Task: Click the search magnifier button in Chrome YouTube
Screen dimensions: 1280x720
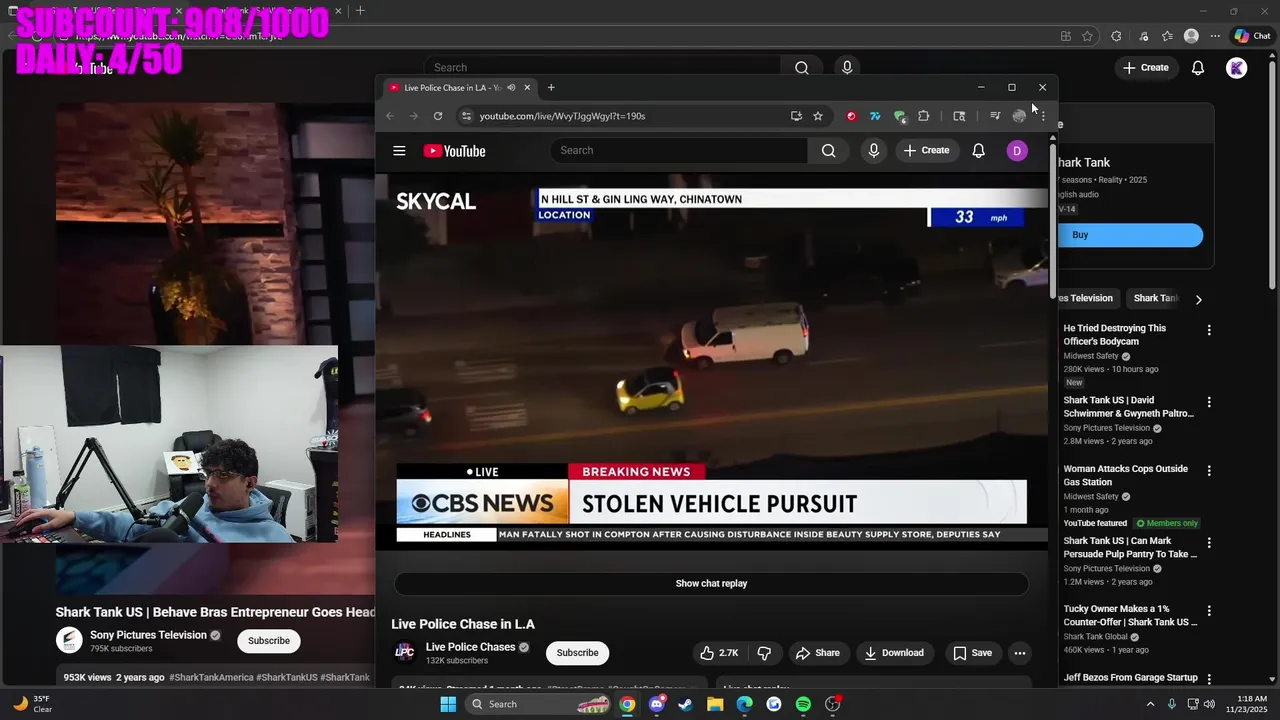Action: coord(828,151)
